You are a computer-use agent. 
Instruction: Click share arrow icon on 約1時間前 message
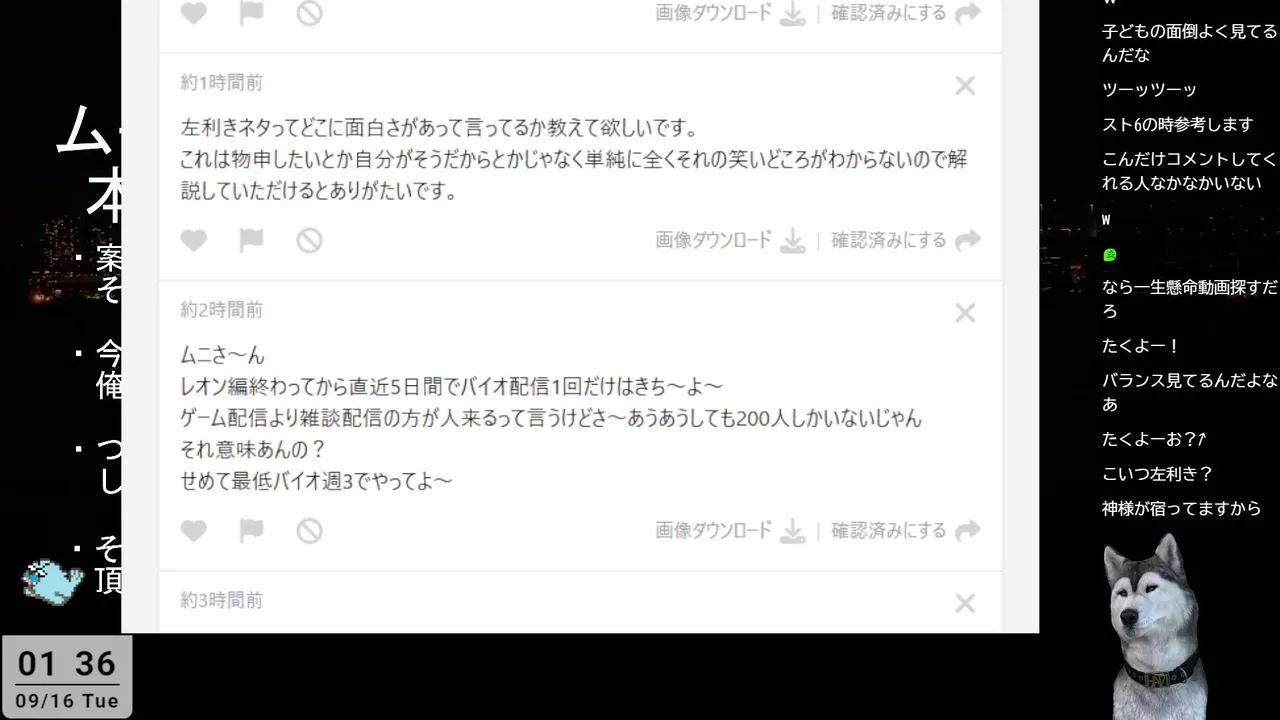click(x=968, y=241)
